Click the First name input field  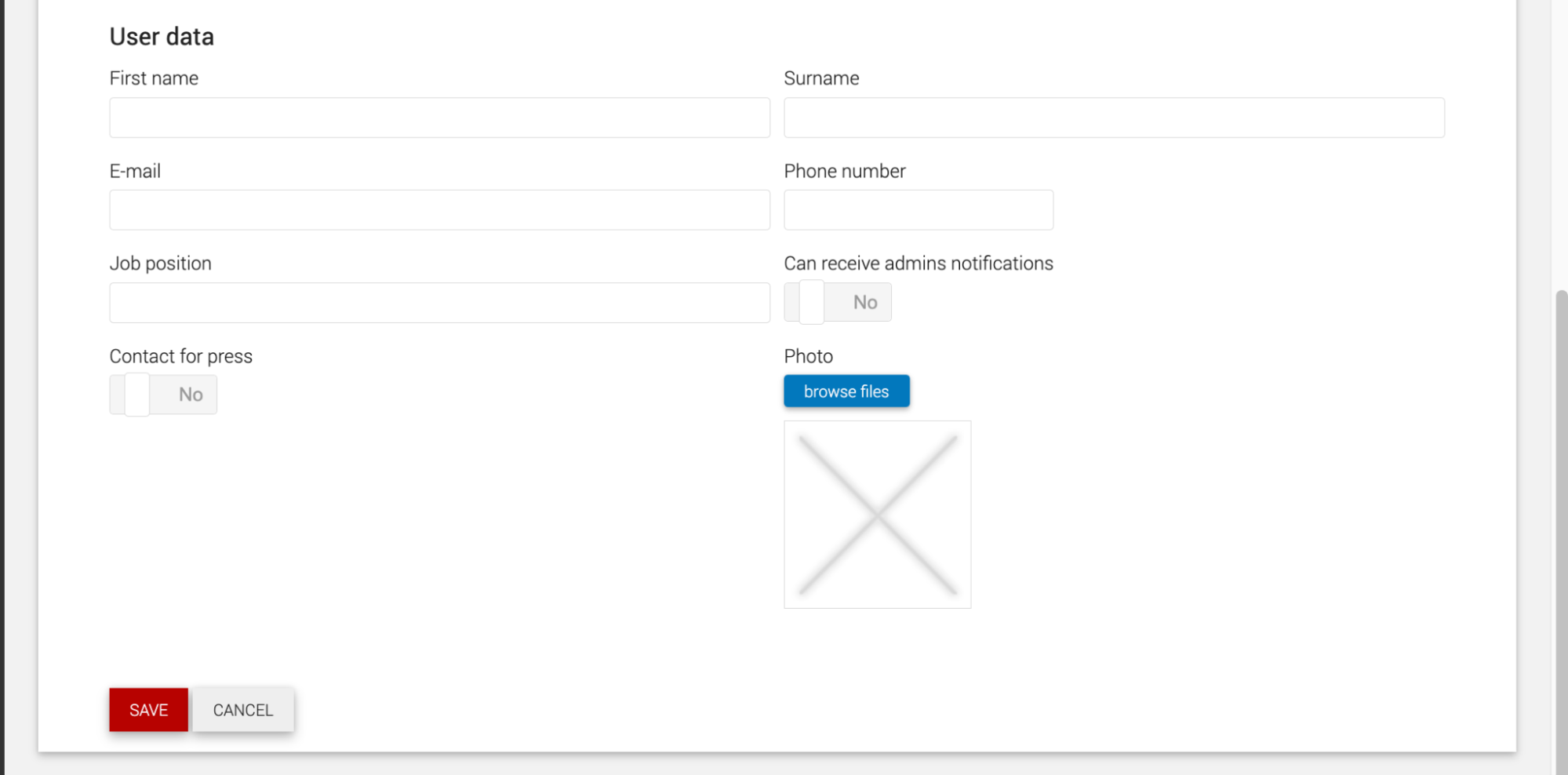pyautogui.click(x=439, y=118)
